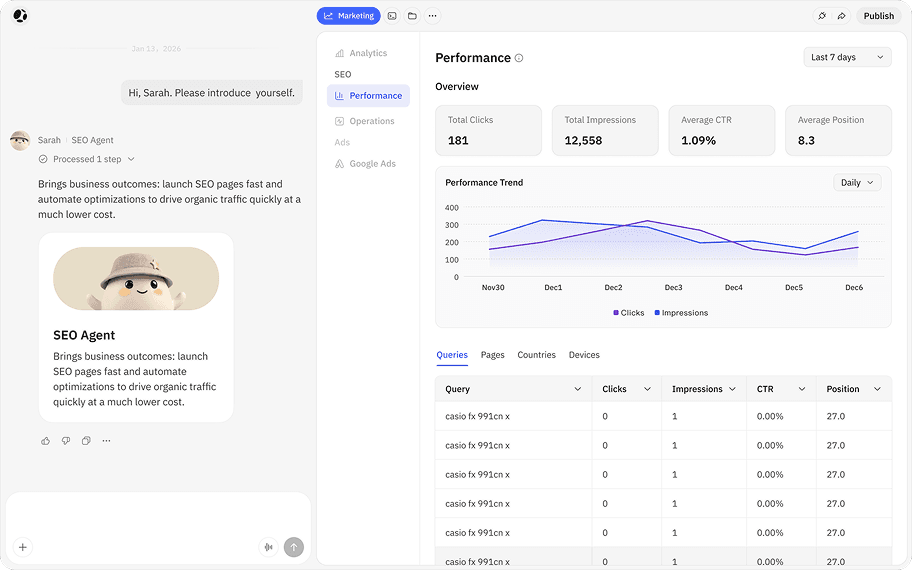Toggle the Impressions series in chart legend

[681, 313]
